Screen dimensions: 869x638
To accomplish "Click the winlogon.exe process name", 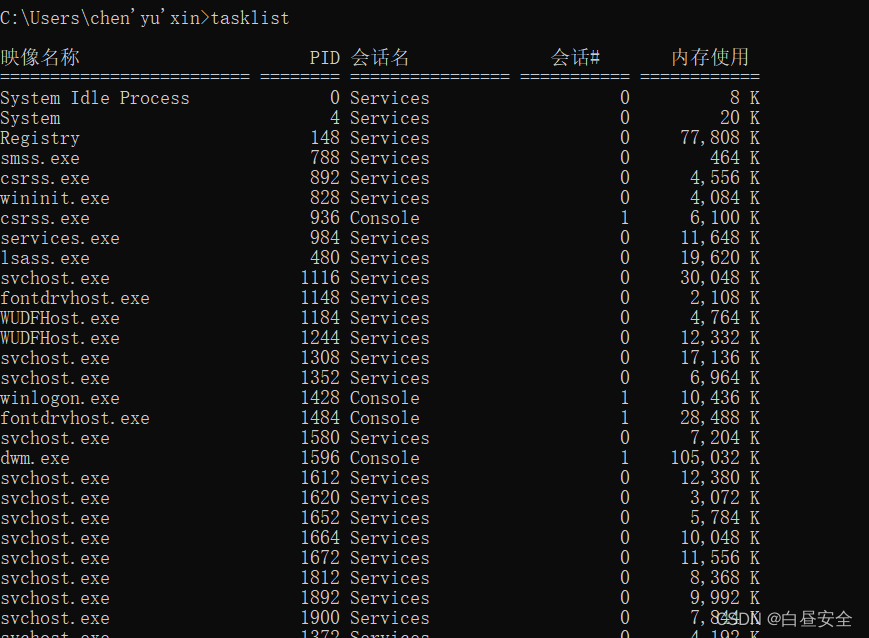I will click(x=60, y=398).
